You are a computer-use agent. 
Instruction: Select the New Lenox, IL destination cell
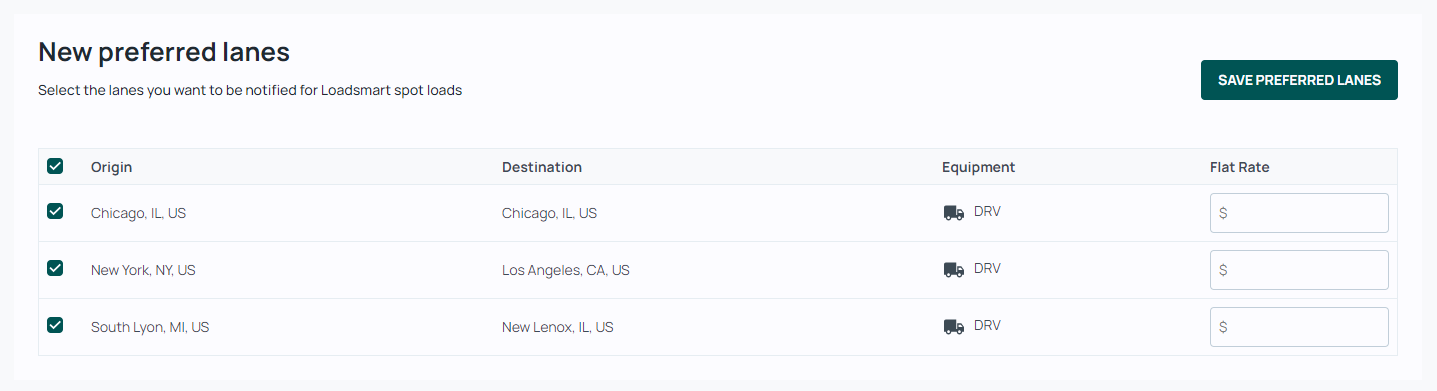[x=558, y=327]
